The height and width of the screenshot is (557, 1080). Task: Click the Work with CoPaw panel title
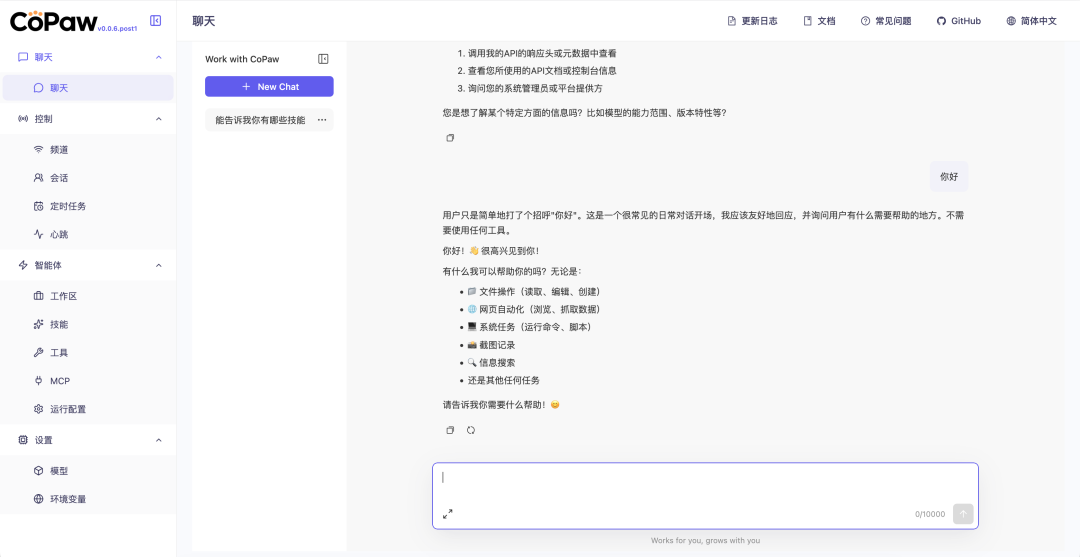tap(242, 59)
